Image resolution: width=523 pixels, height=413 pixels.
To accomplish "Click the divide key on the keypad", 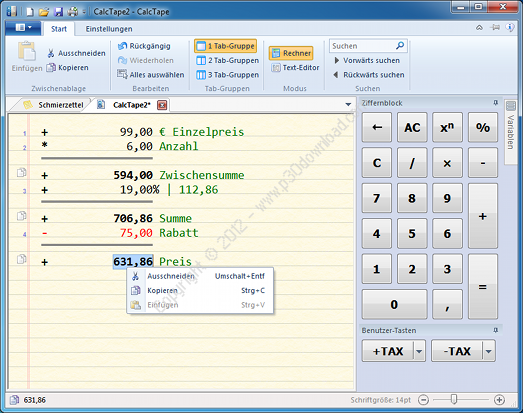I will coord(412,163).
